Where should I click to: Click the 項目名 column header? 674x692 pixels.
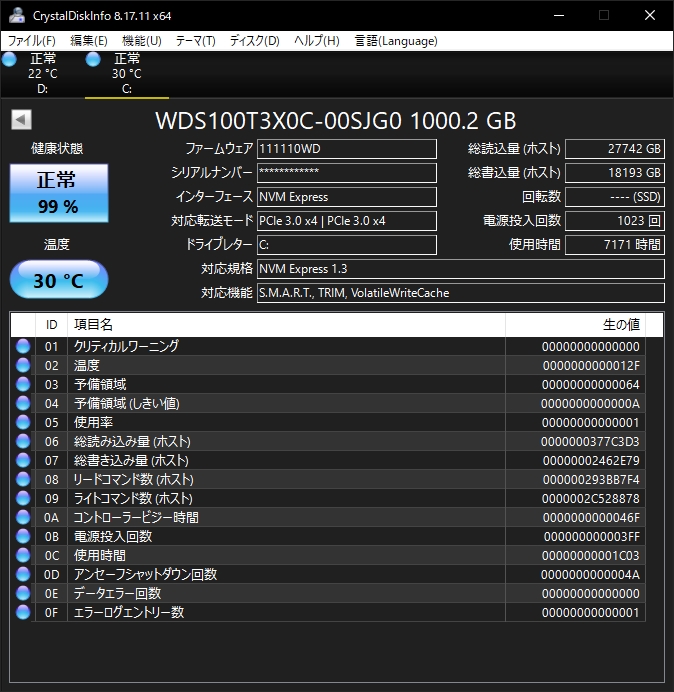(x=286, y=325)
